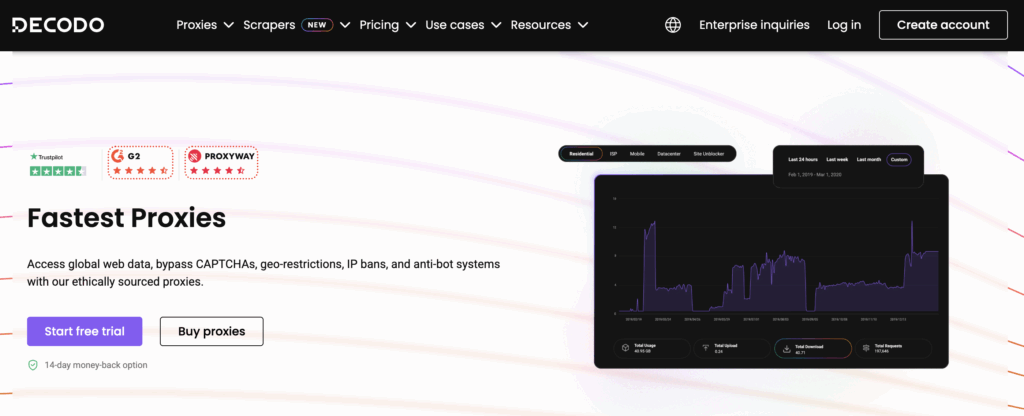The height and width of the screenshot is (416, 1024).
Task: Select the Last 24 hours range
Action: pos(803,159)
